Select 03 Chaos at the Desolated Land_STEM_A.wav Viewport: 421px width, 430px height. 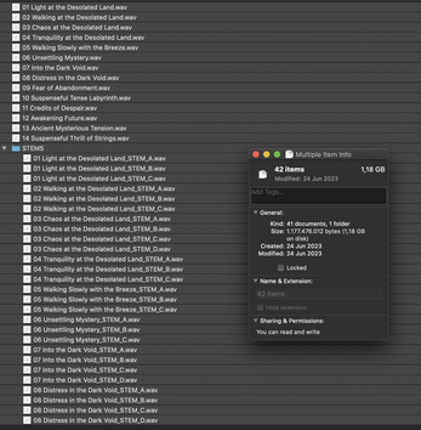coord(102,219)
